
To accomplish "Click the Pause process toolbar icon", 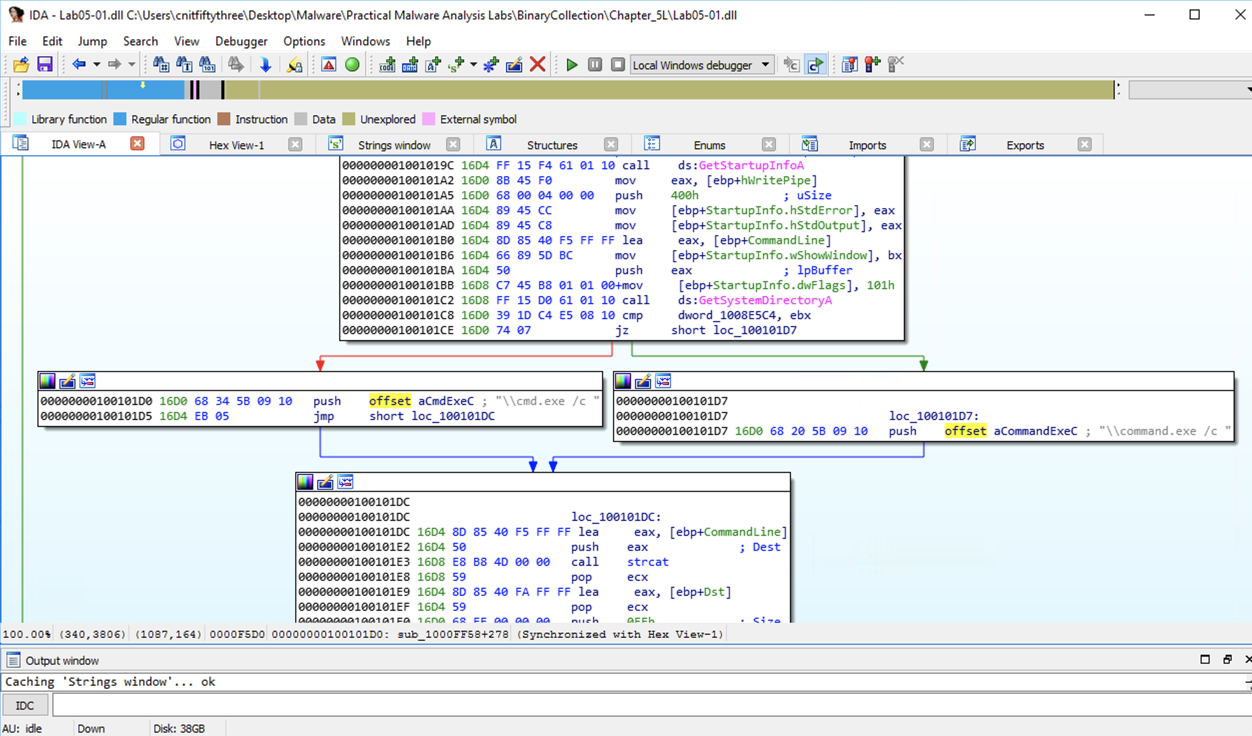I will 595,65.
